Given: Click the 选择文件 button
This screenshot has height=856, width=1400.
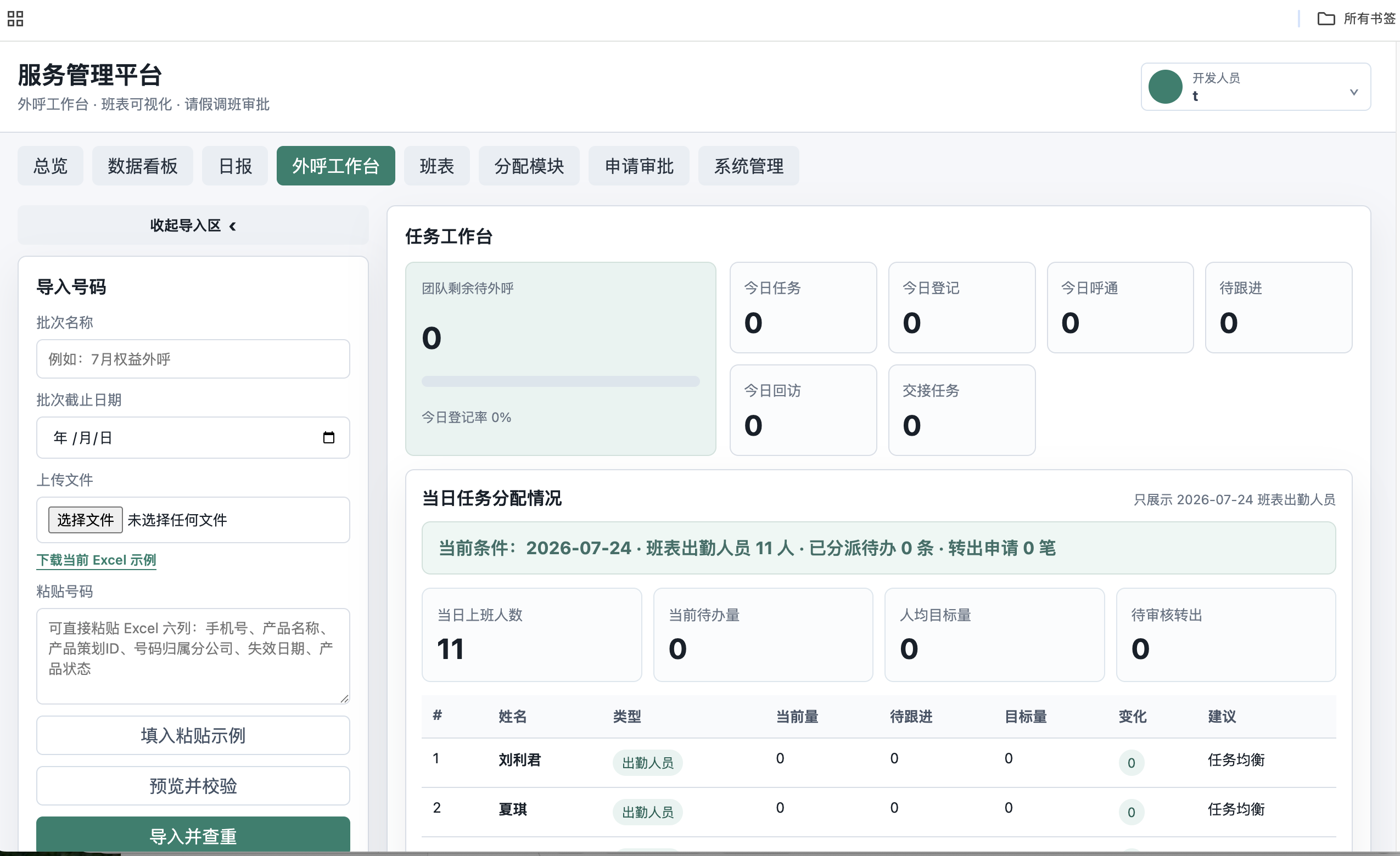Looking at the screenshot, I should [85, 520].
